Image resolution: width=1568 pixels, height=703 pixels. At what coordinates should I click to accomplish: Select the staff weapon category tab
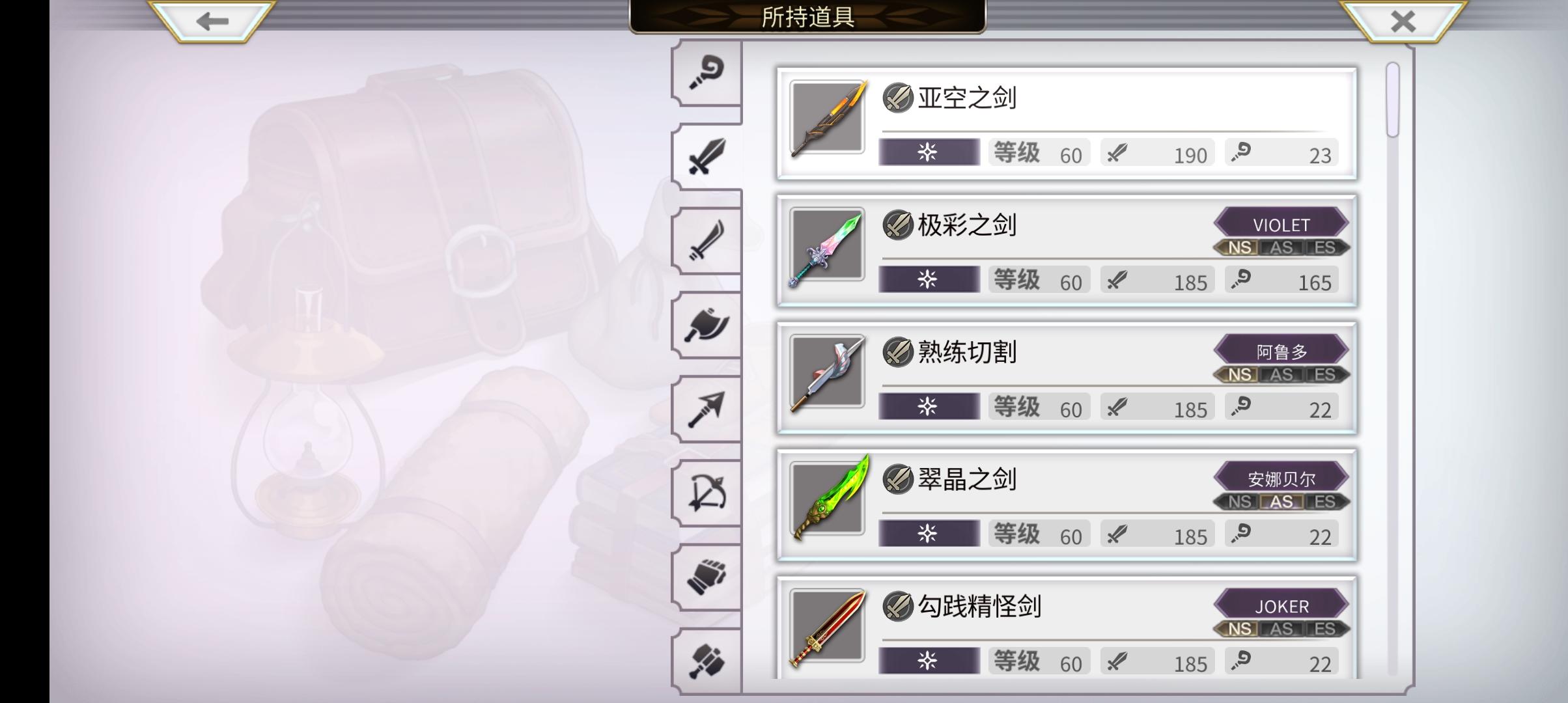click(707, 73)
